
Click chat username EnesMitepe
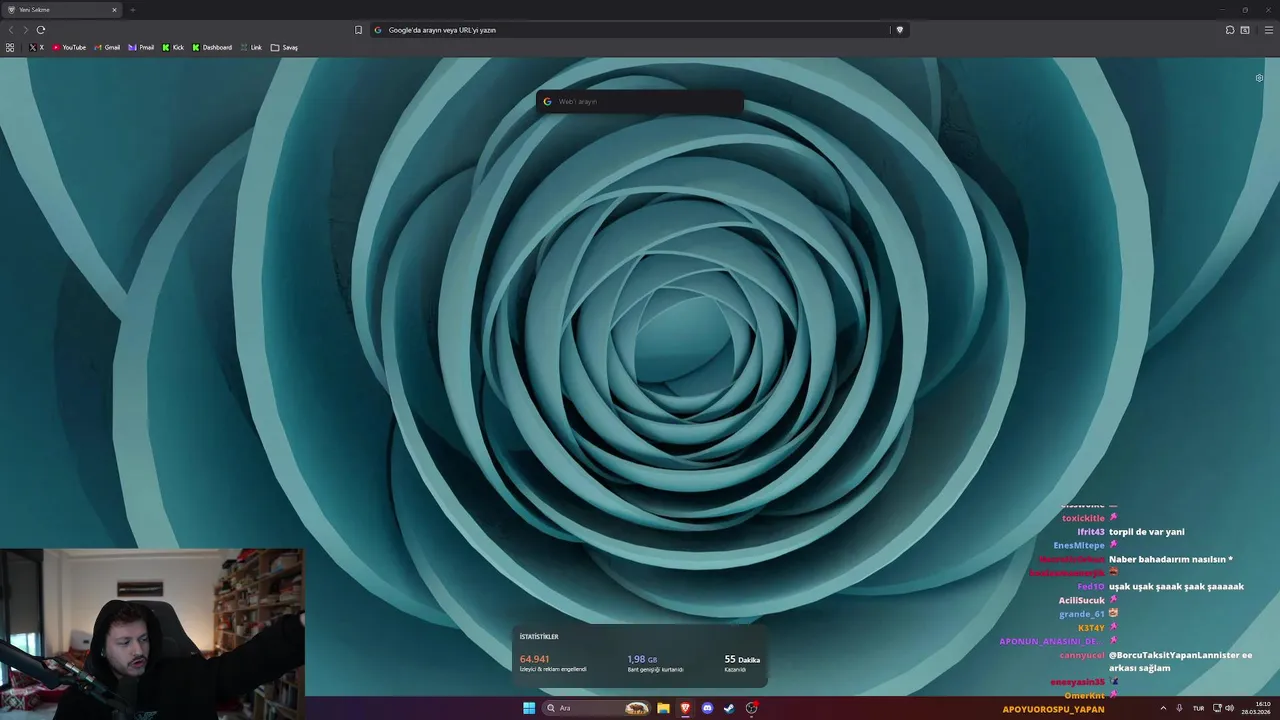pyautogui.click(x=1079, y=545)
